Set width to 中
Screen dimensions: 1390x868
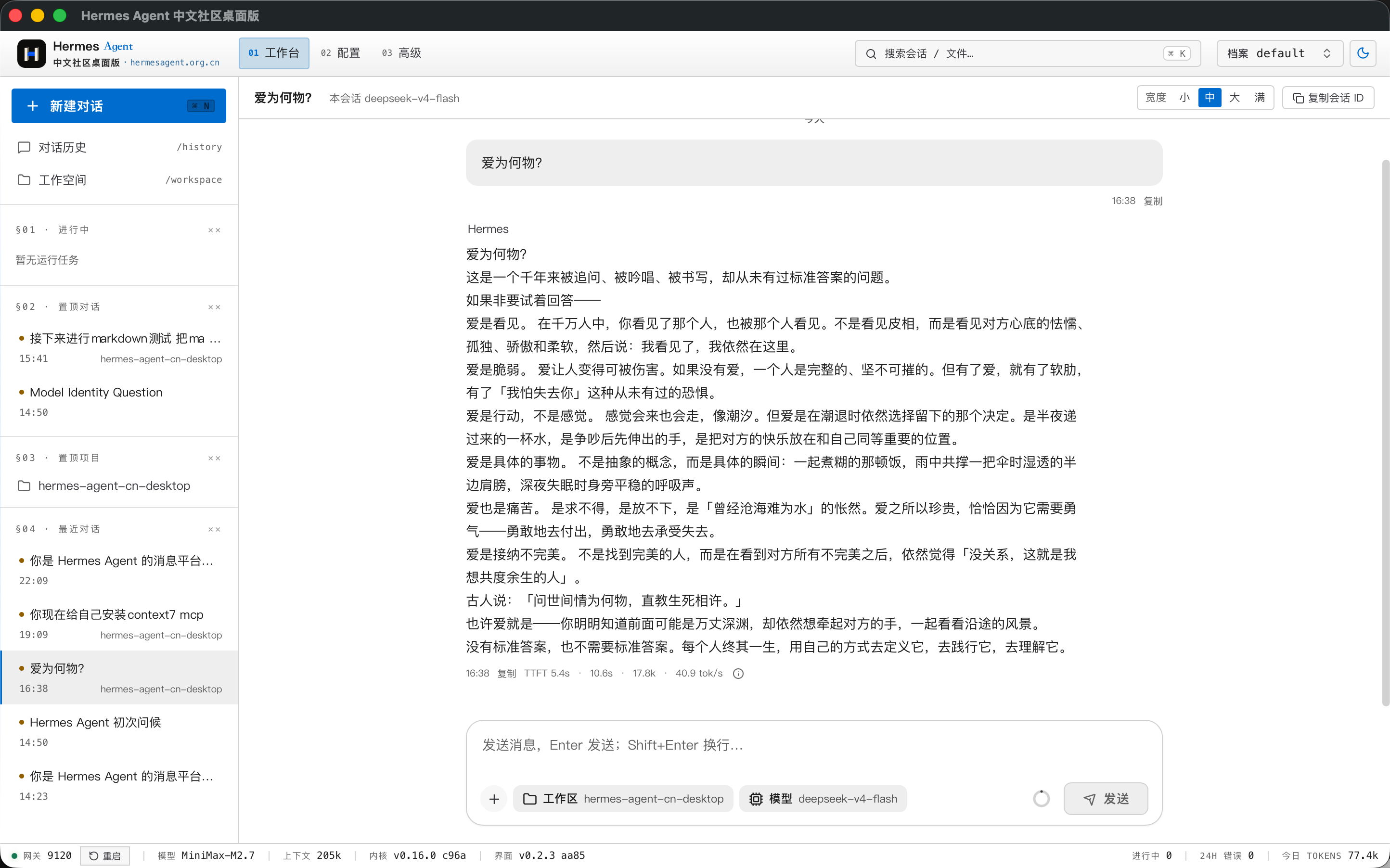pos(1210,98)
